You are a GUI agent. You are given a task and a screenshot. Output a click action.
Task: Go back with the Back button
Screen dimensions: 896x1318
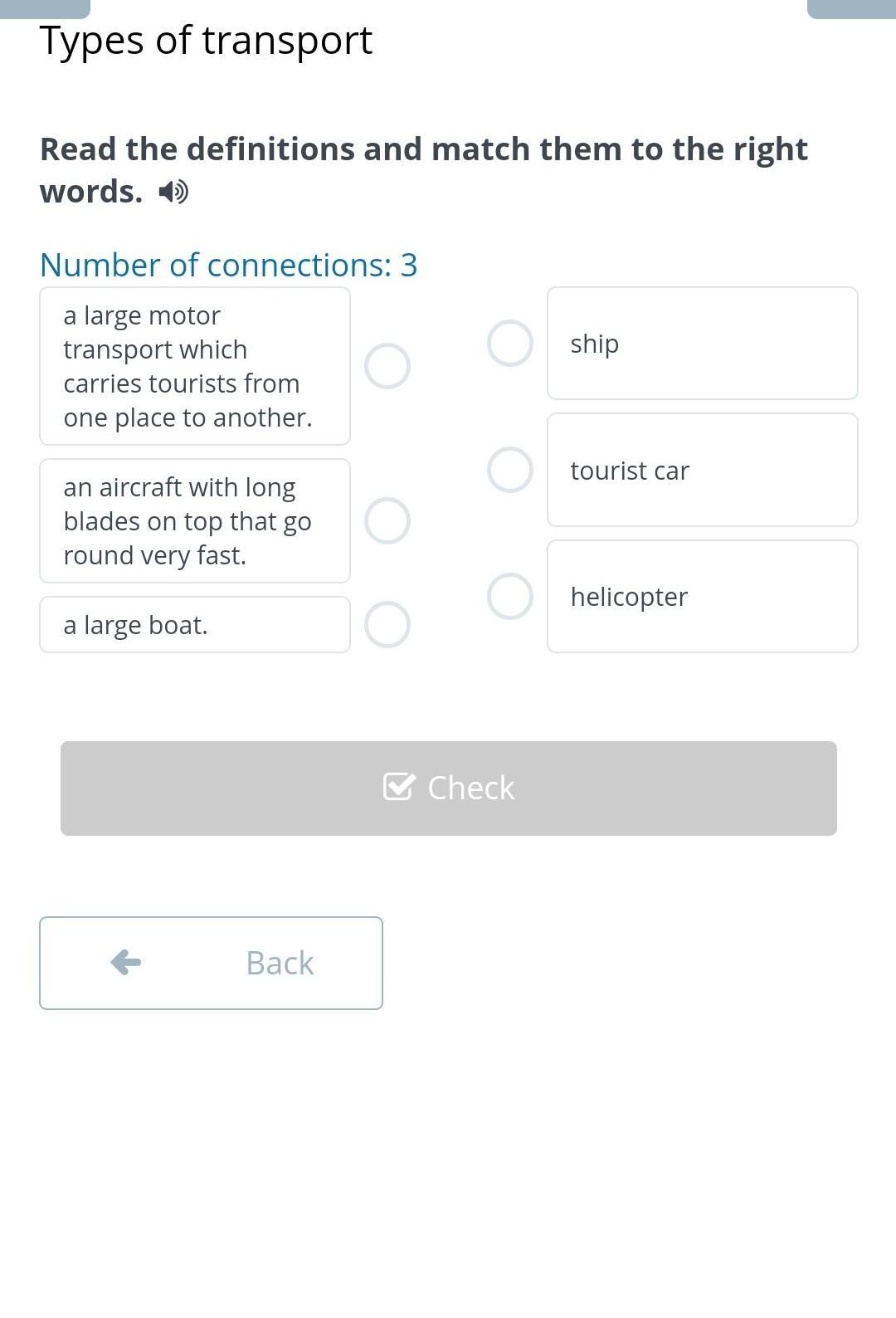click(211, 963)
